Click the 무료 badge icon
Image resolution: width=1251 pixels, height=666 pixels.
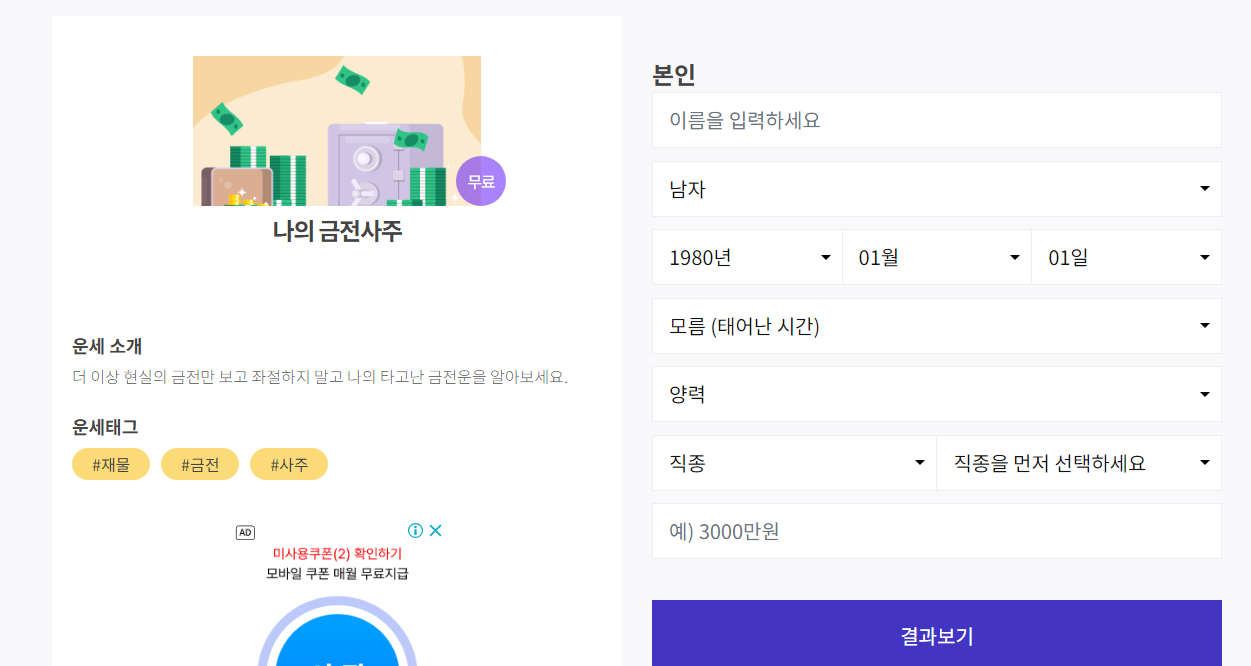[x=480, y=181]
